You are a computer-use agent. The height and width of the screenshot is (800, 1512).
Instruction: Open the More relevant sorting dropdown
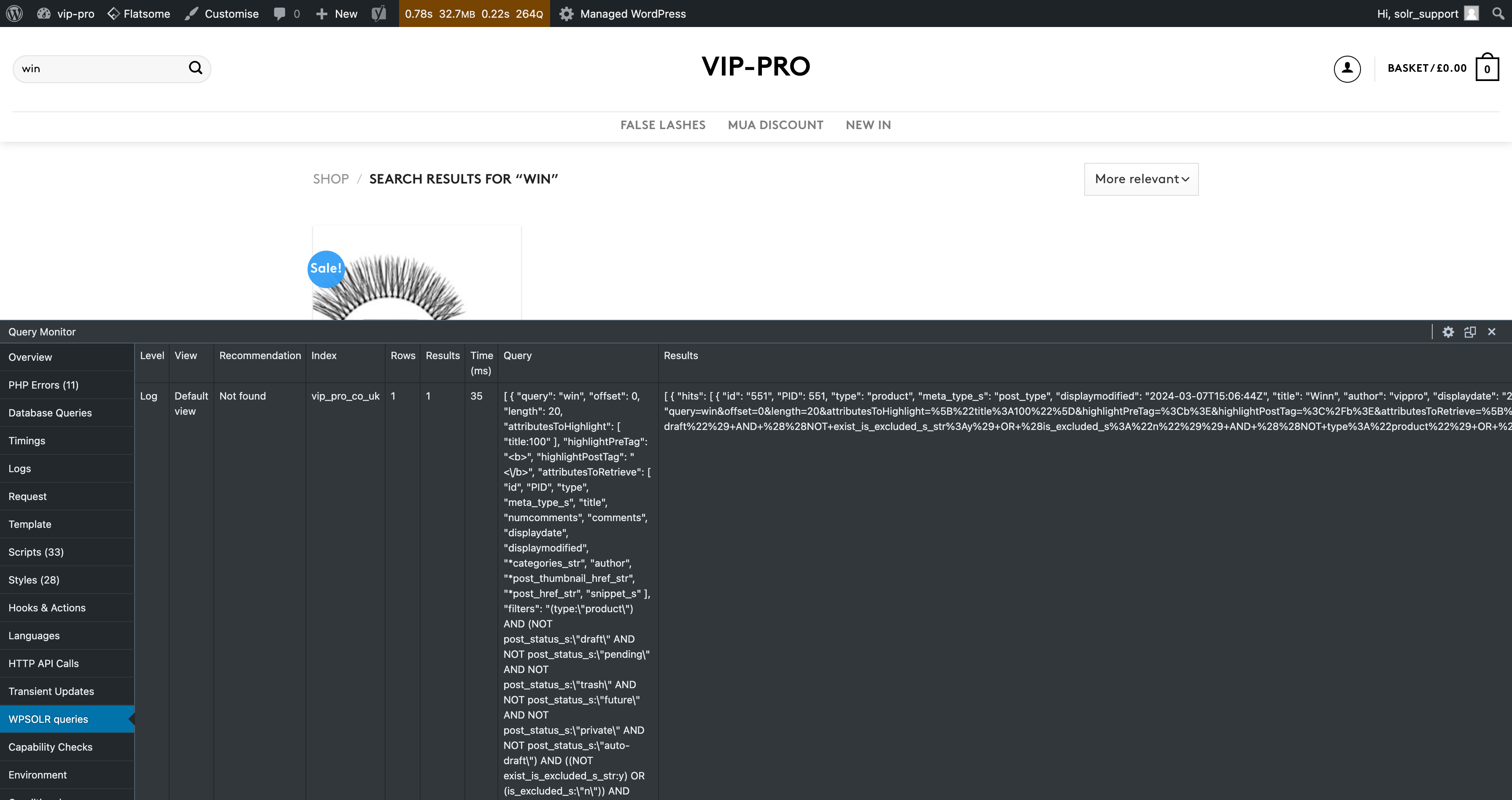[1141, 179]
